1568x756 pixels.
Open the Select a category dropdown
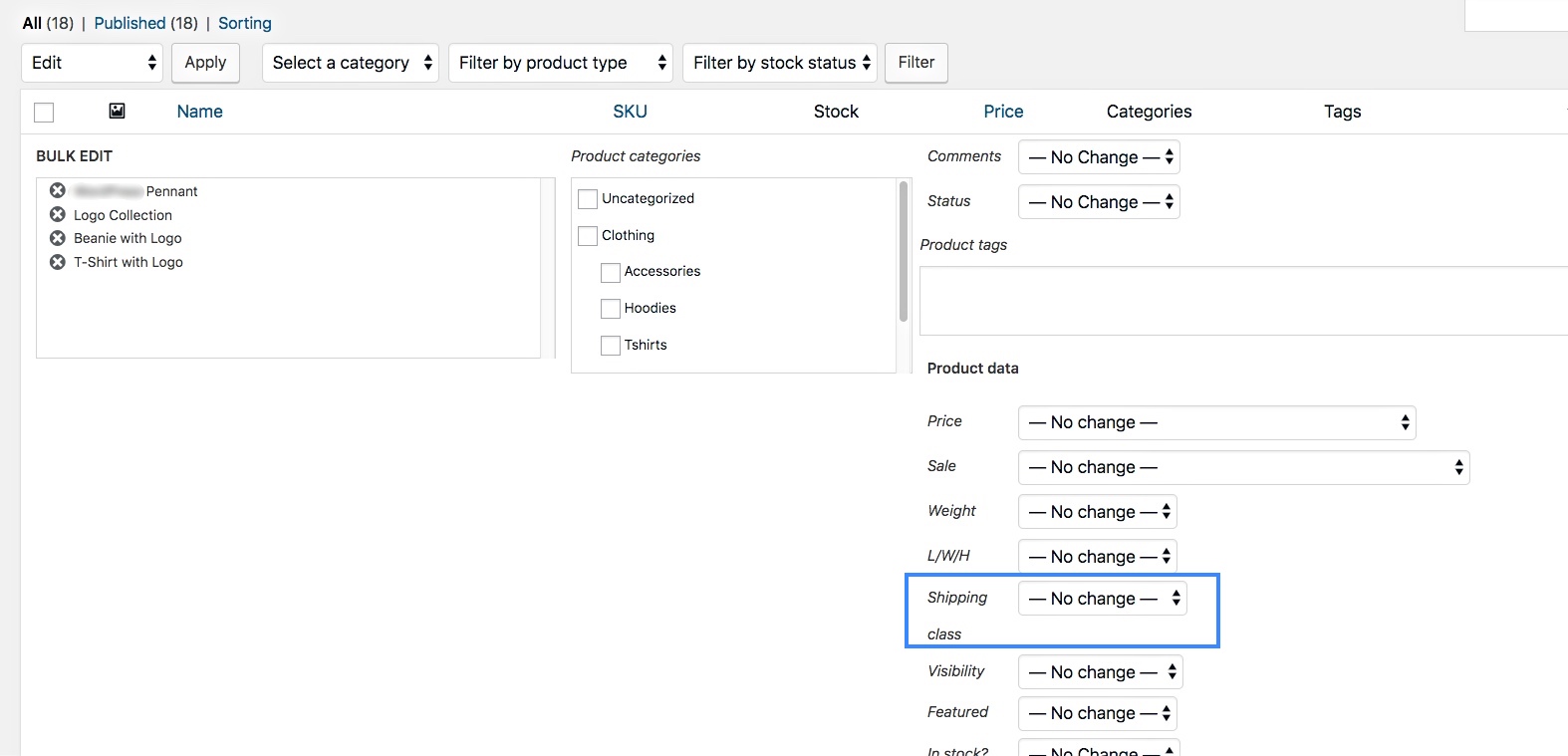coord(351,63)
